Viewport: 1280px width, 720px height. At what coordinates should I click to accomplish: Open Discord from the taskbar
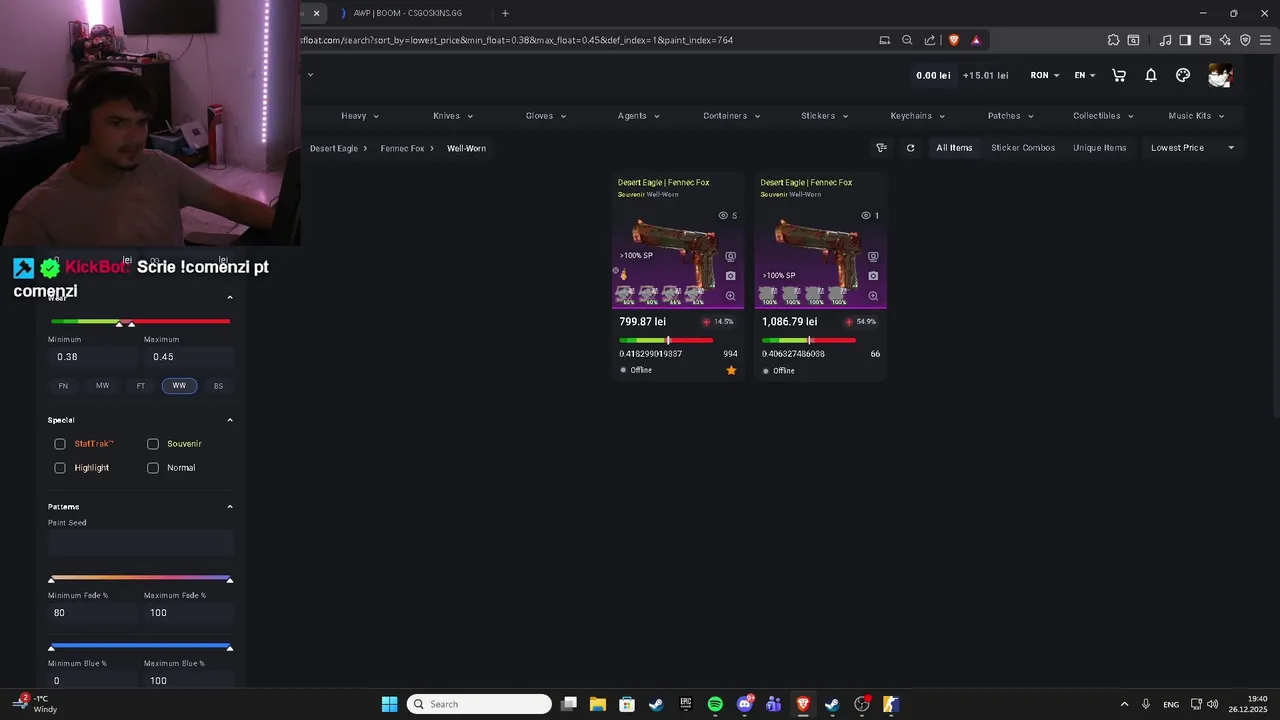(745, 704)
